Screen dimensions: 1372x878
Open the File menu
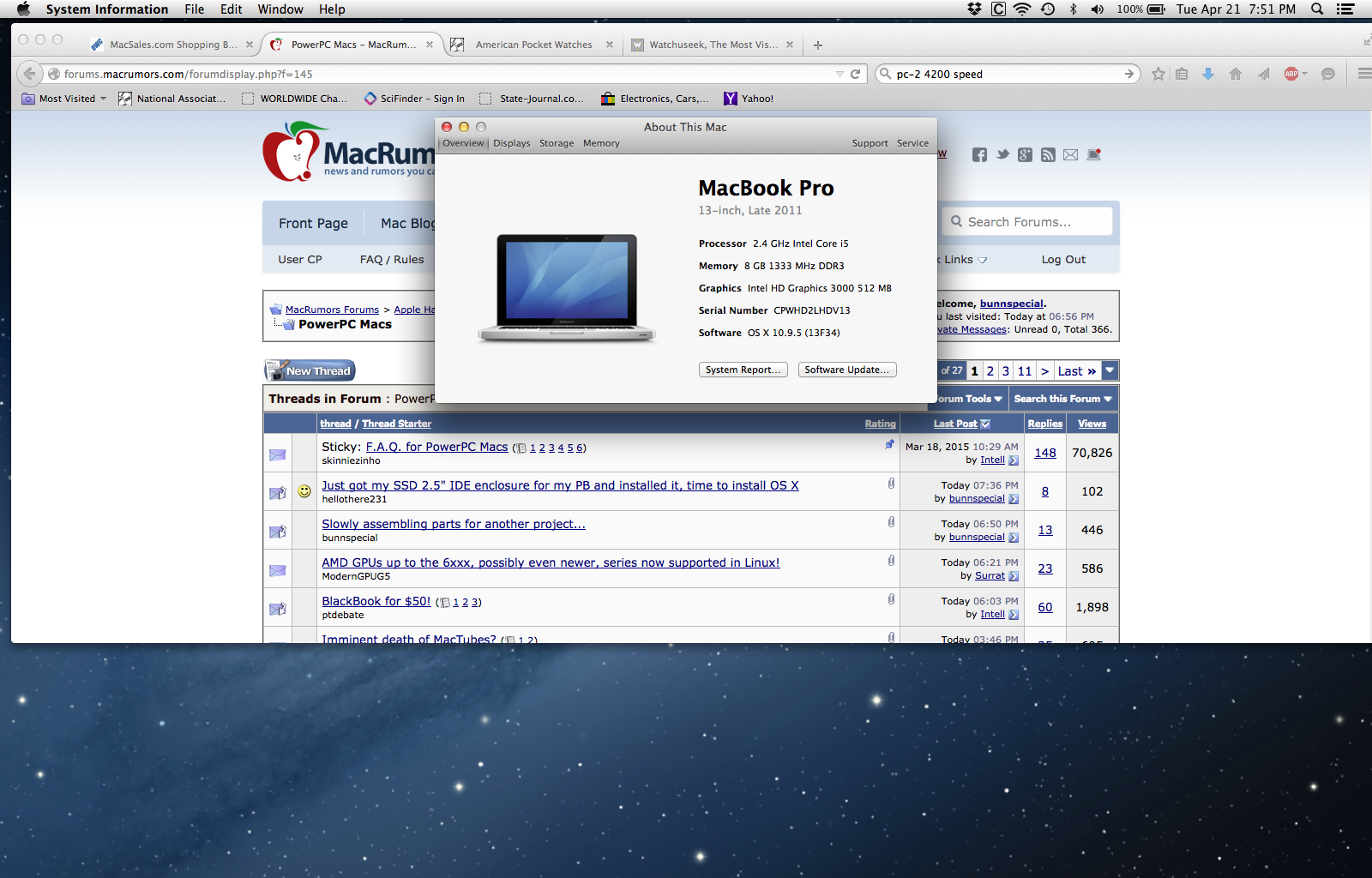pyautogui.click(x=195, y=9)
